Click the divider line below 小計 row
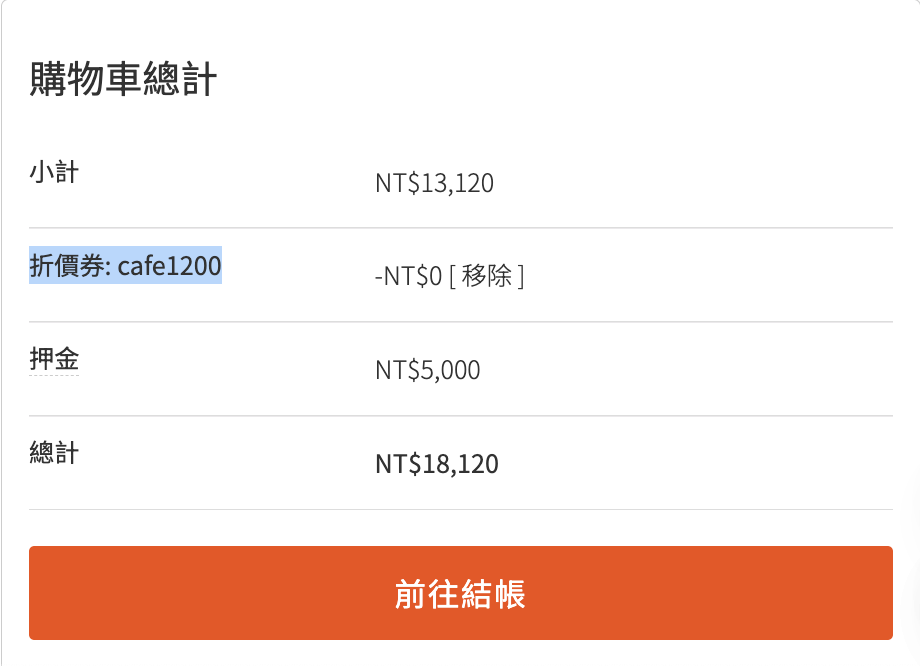Image resolution: width=920 pixels, height=666 pixels. (460, 228)
